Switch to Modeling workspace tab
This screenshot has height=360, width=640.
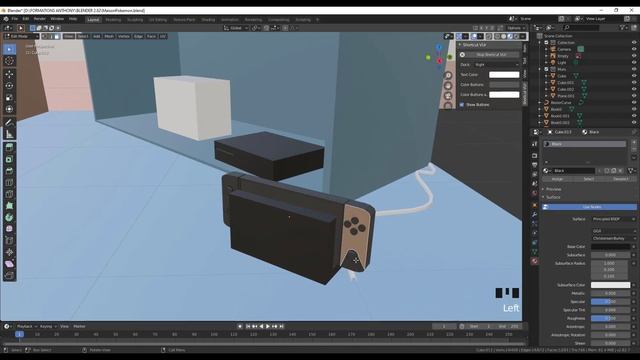click(x=113, y=20)
